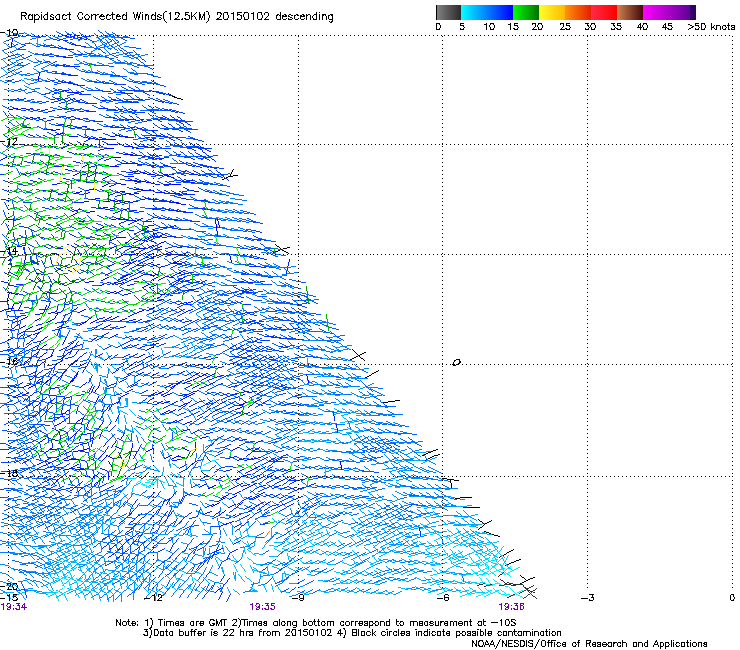Select the '15' label under the color bar
The height and width of the screenshot is (650, 740).
coord(513,27)
